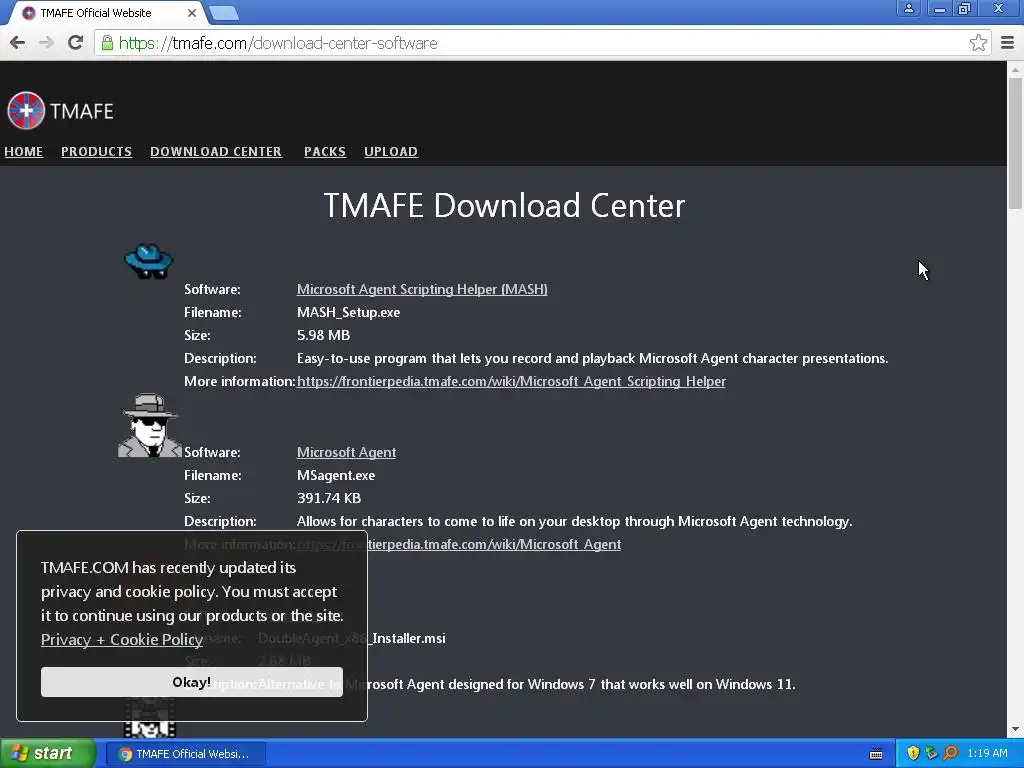Click the TMAFE wordmark in the header

tap(82, 111)
